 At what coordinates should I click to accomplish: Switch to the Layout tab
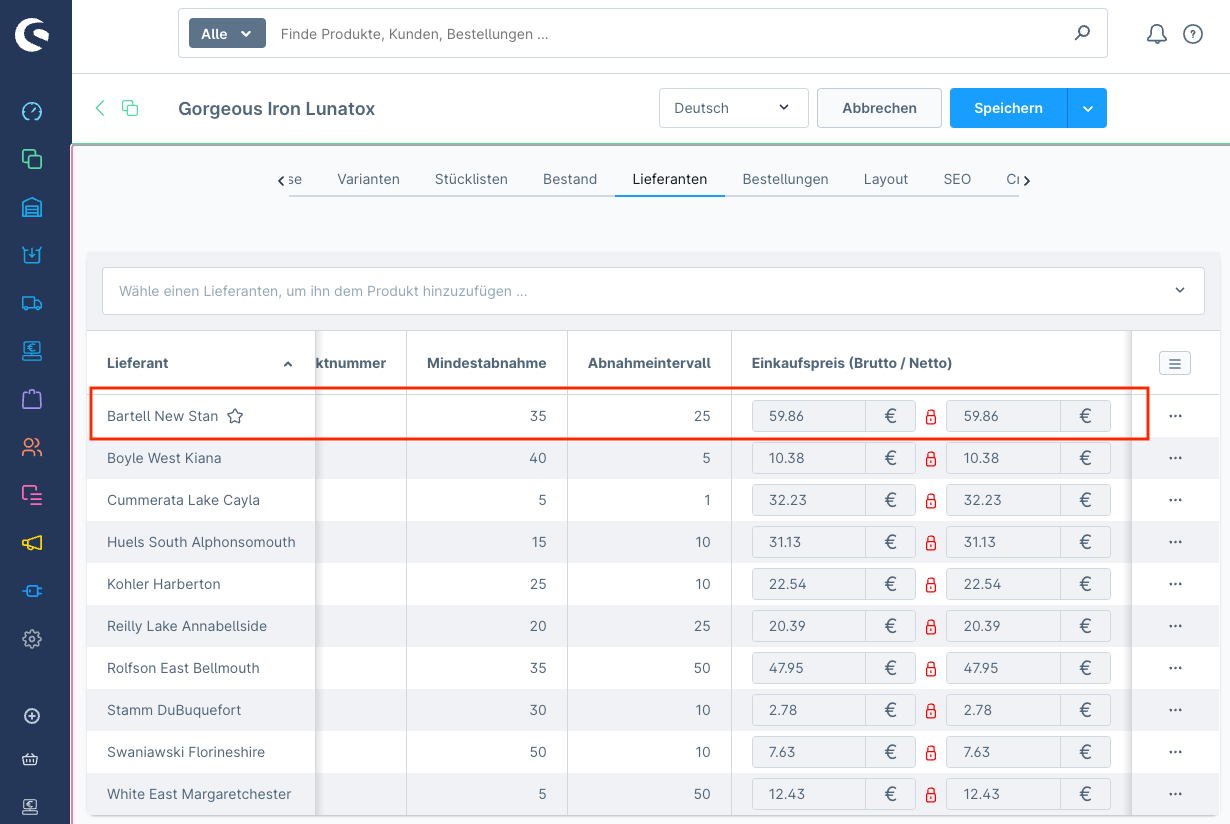(x=886, y=179)
